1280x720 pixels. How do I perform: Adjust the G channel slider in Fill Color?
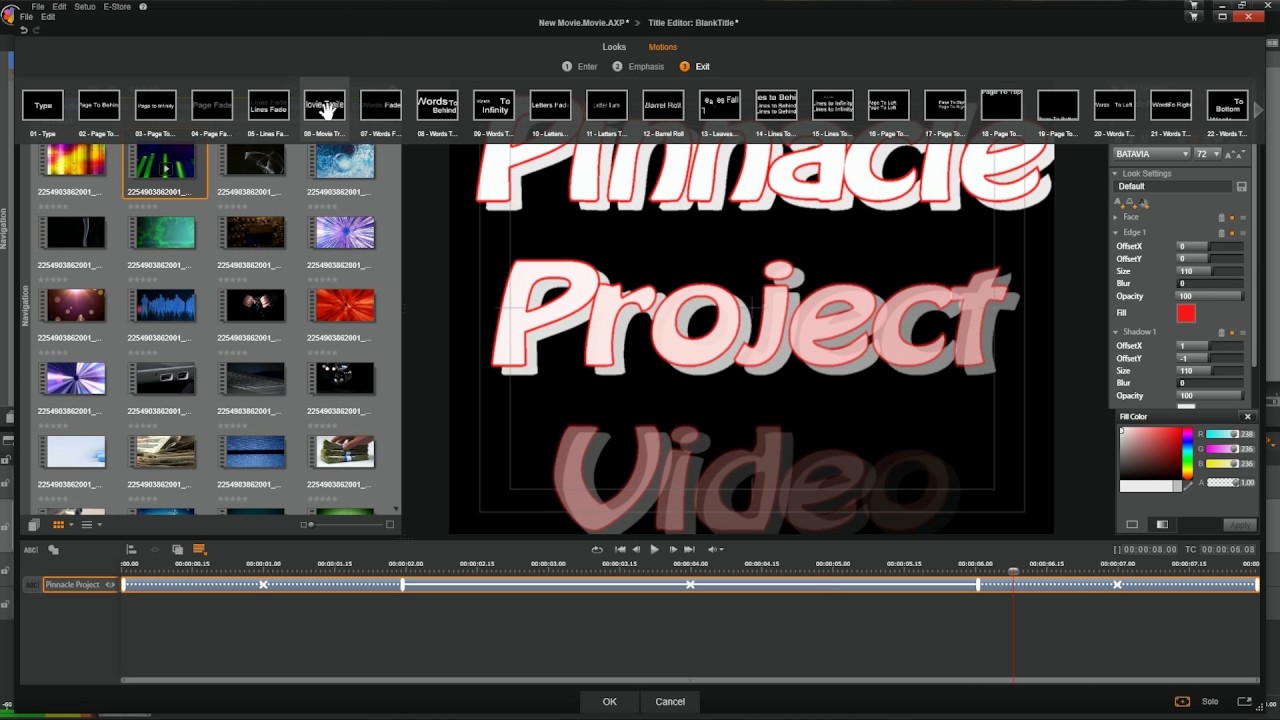(x=1222, y=449)
